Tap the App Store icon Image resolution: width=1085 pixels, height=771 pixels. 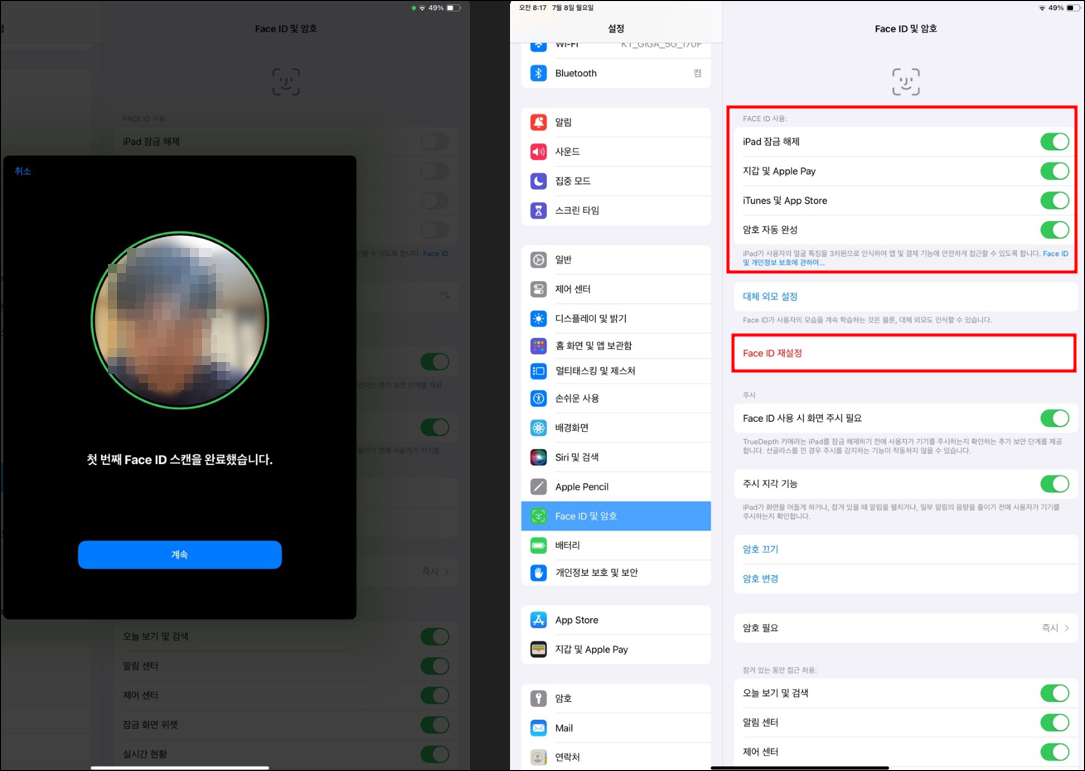click(538, 620)
